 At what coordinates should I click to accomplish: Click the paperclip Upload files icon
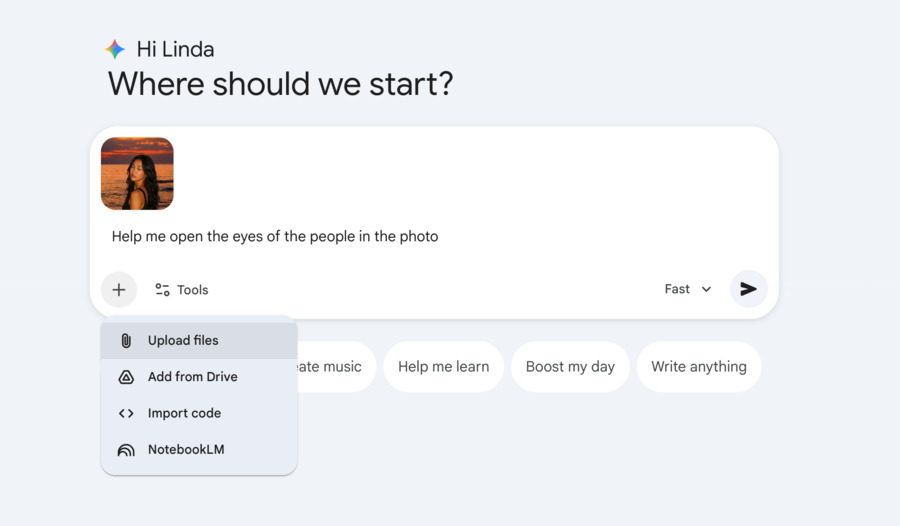click(x=126, y=341)
